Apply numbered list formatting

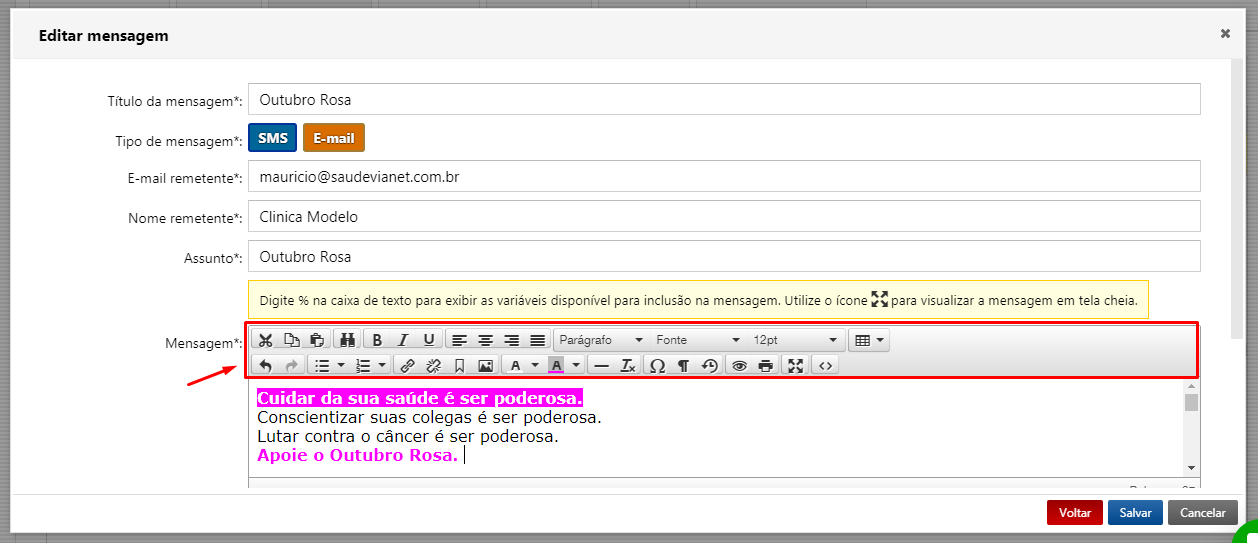pyautogui.click(x=363, y=366)
